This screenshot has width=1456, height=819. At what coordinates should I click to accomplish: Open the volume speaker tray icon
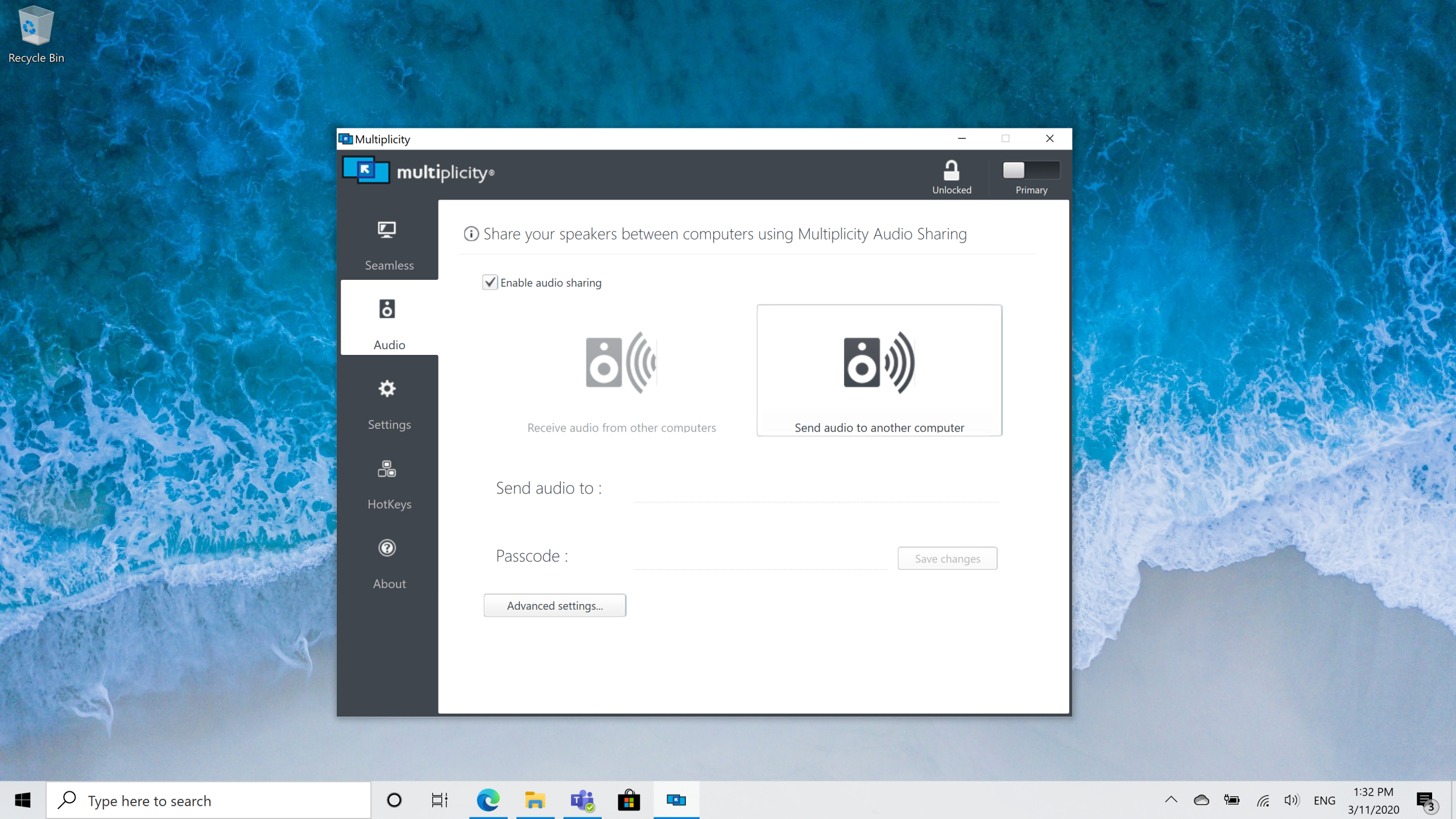[1291, 800]
